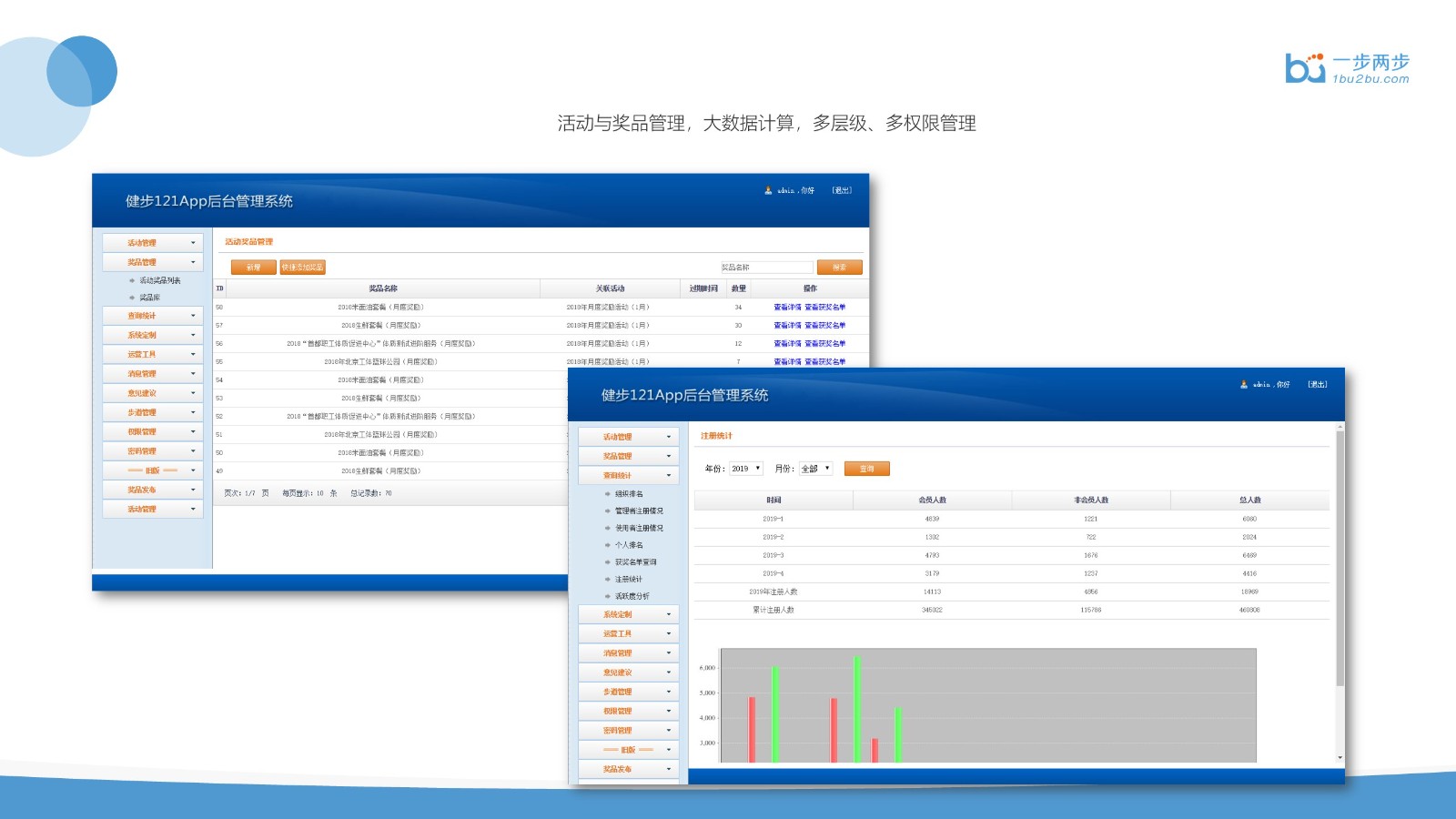Image resolution: width=1456 pixels, height=819 pixels.
Task: Click 查看详情 in the row with 数量 34
Action: pyautogui.click(x=787, y=308)
